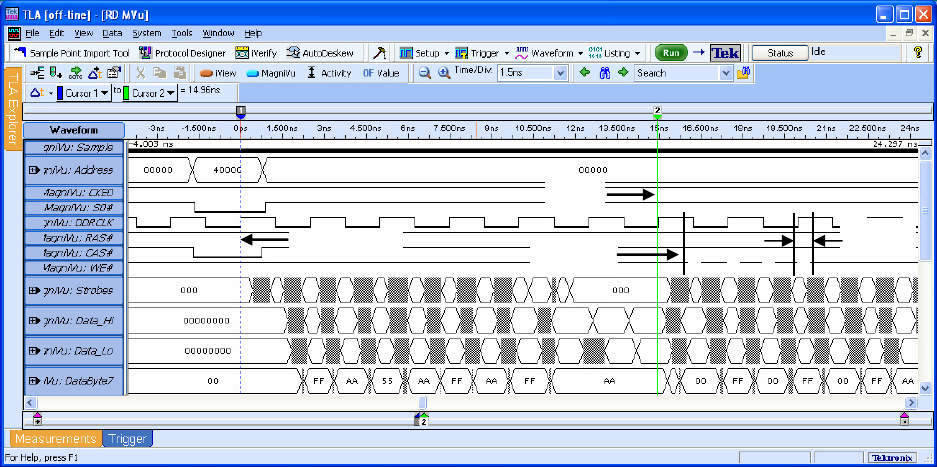Start the AutoDeskew tool

pos(320,53)
